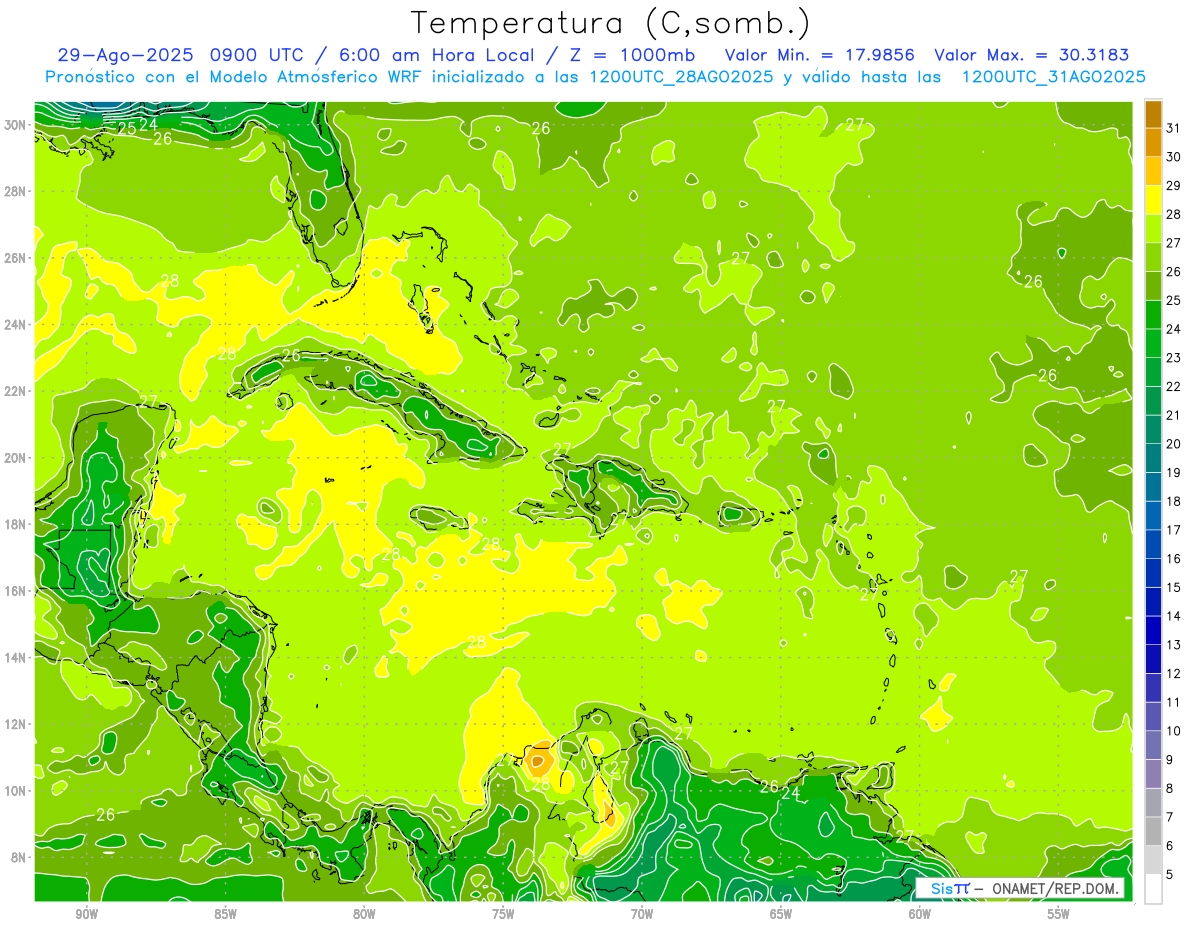1200x927 pixels.
Task: Click the '28N' latitude axis label
Action: pyautogui.click(x=15, y=191)
